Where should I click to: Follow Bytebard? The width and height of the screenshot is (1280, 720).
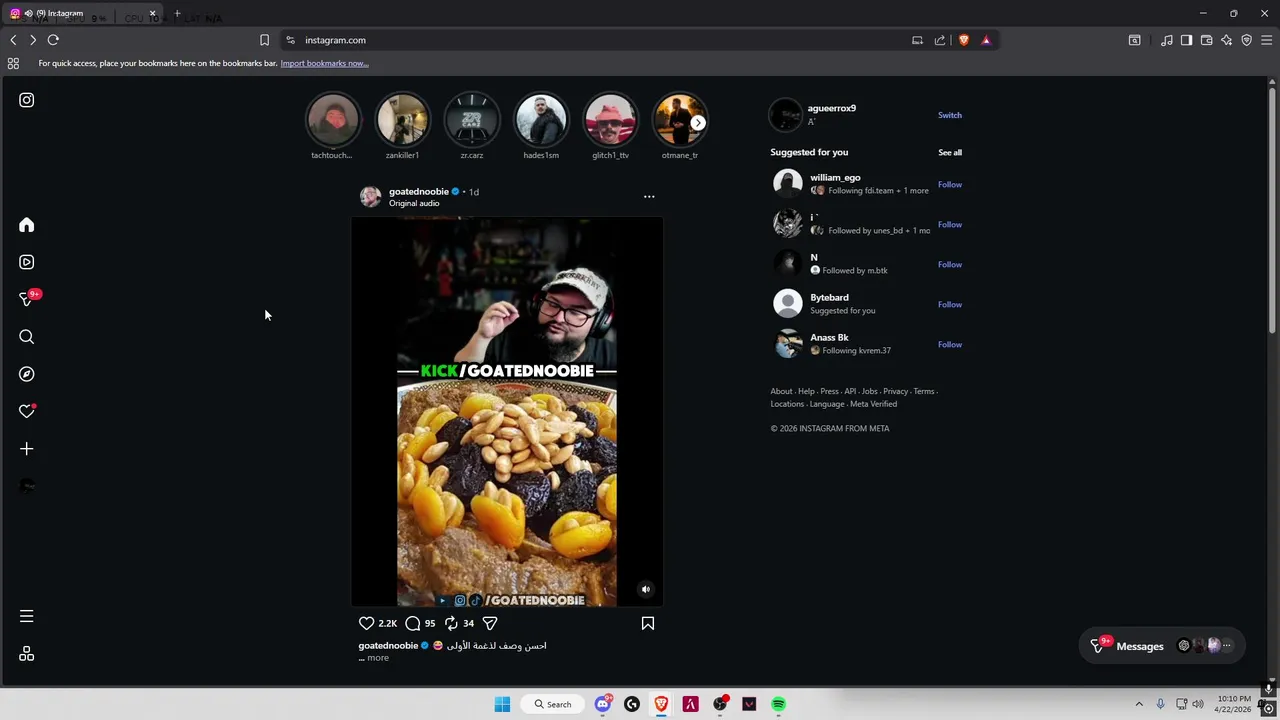pos(950,305)
